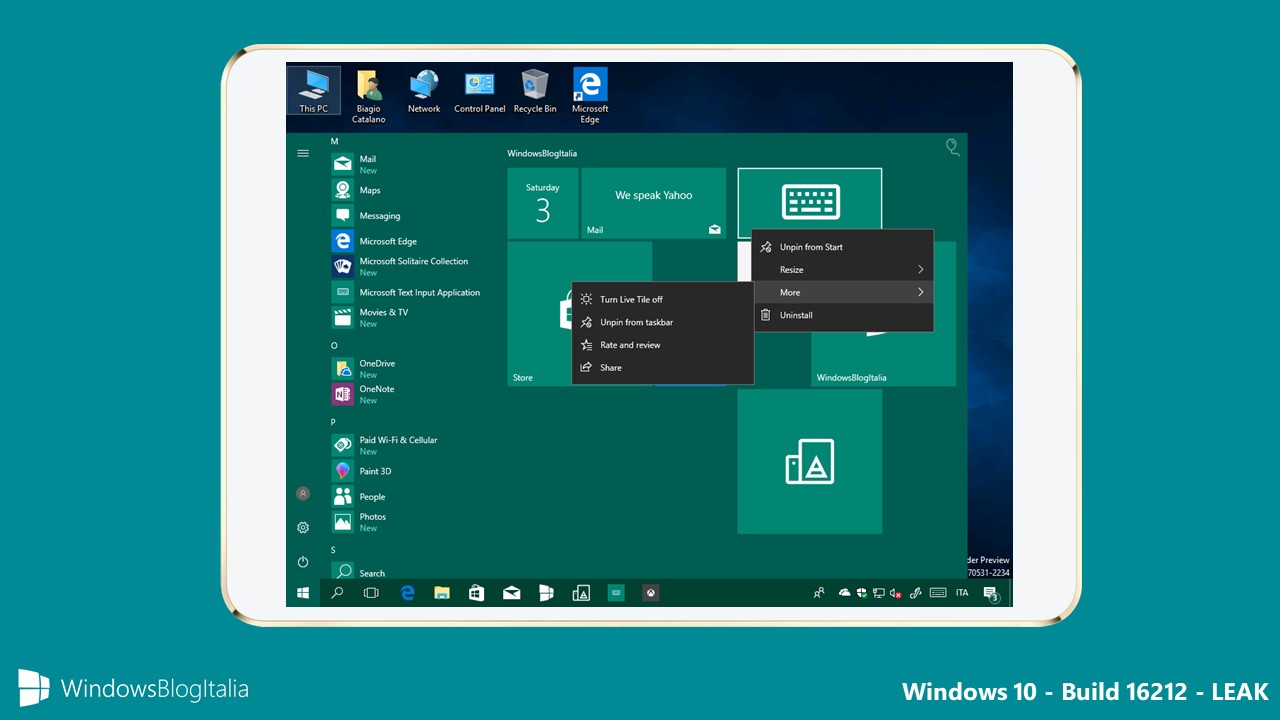Open Search entry in the app list
The height and width of the screenshot is (720, 1280).
(406, 571)
